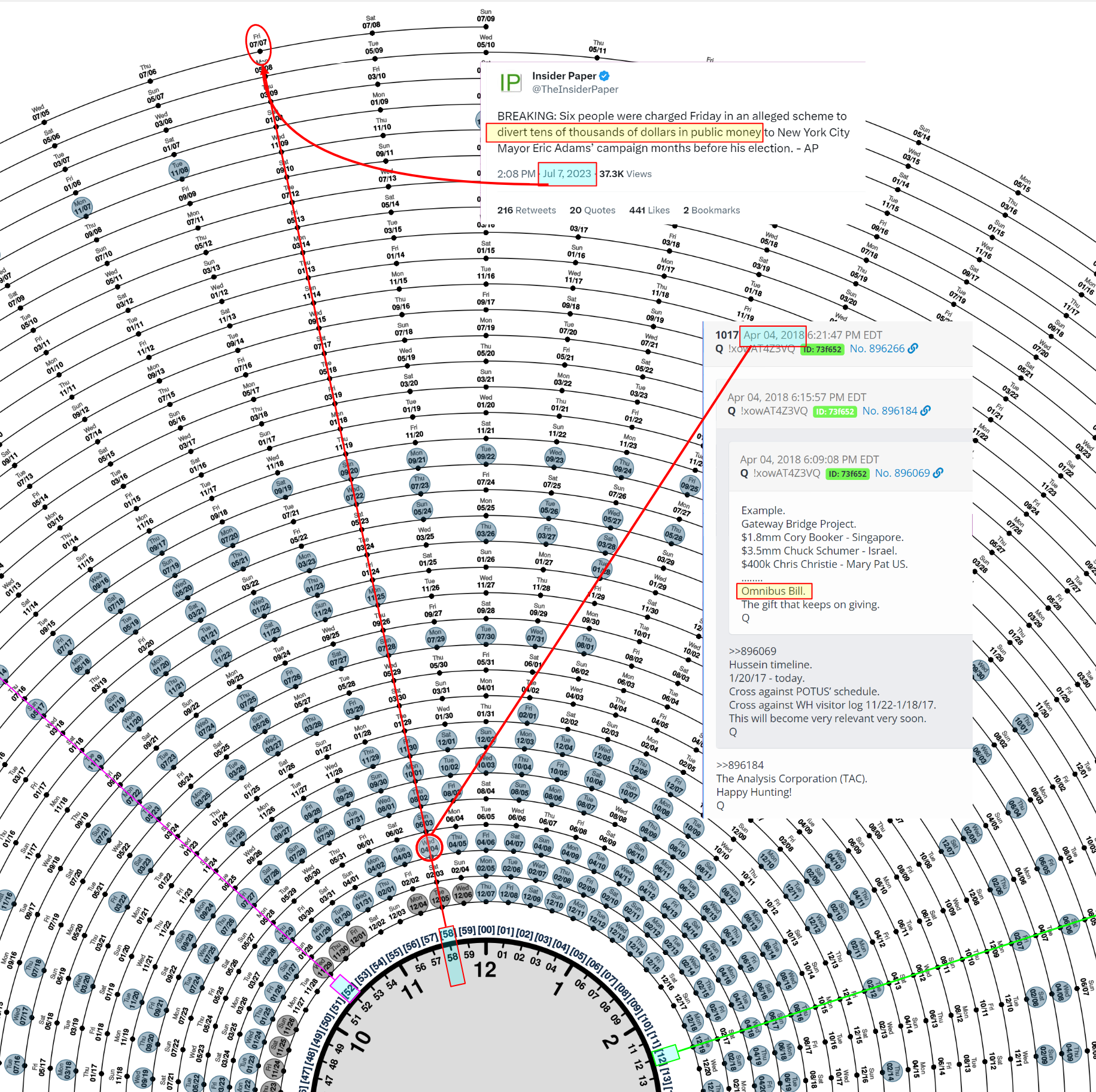The image size is (1096, 1092).
Task: Click the highlighted [58] minute bracket marker
Action: [448, 933]
